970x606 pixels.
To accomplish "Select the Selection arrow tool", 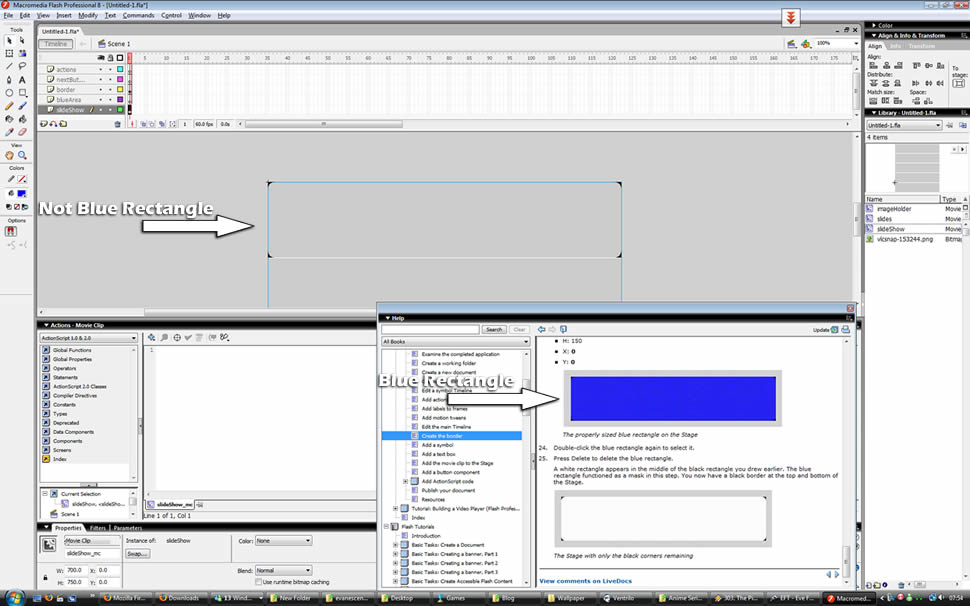I will point(9,40).
